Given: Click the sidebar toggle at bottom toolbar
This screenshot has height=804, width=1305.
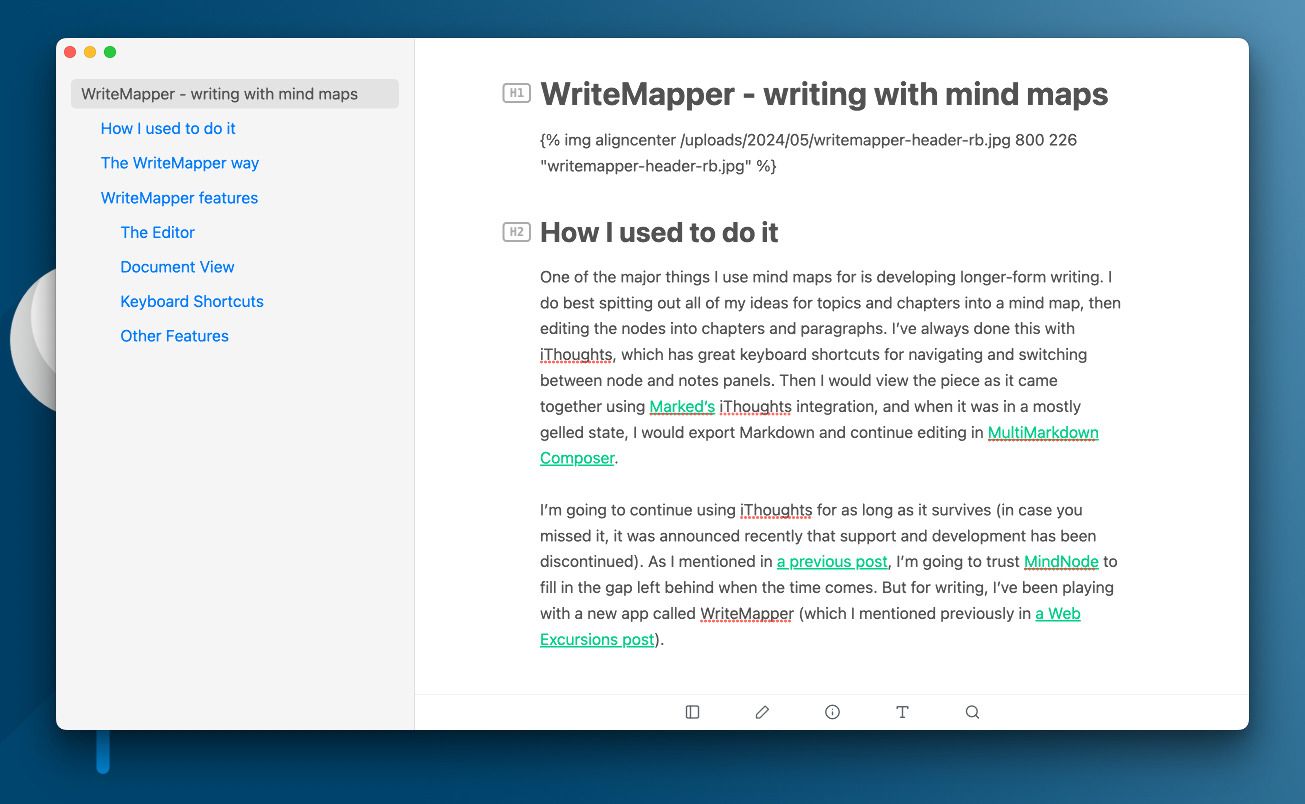Looking at the screenshot, I should [692, 711].
